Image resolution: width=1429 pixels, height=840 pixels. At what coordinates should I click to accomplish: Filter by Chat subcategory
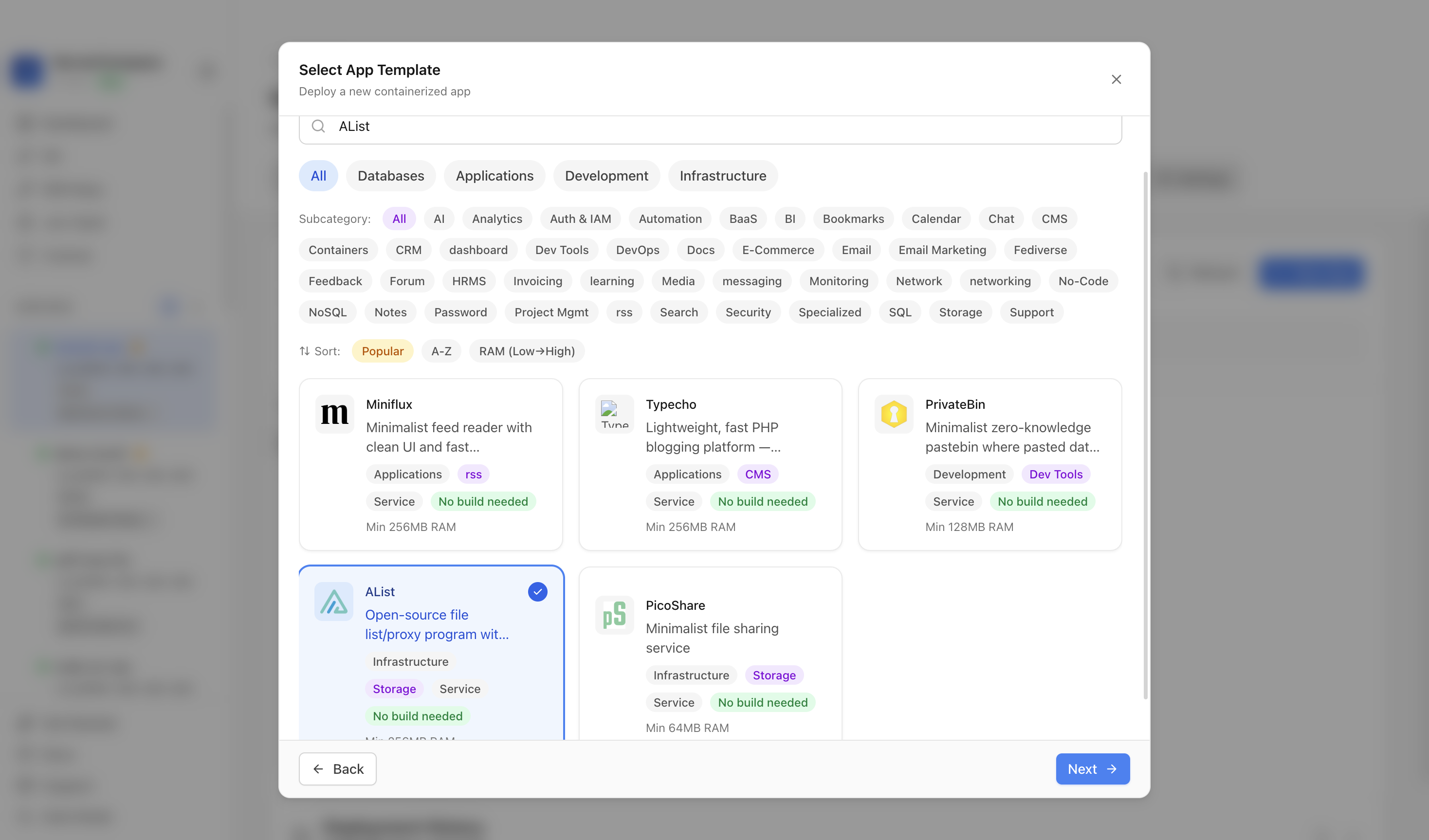coord(1001,219)
